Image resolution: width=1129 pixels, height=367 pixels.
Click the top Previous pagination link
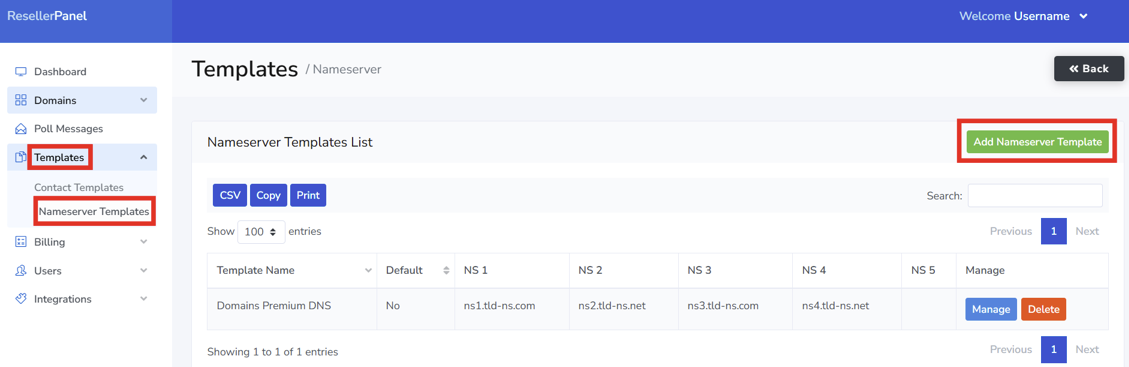coord(1011,231)
